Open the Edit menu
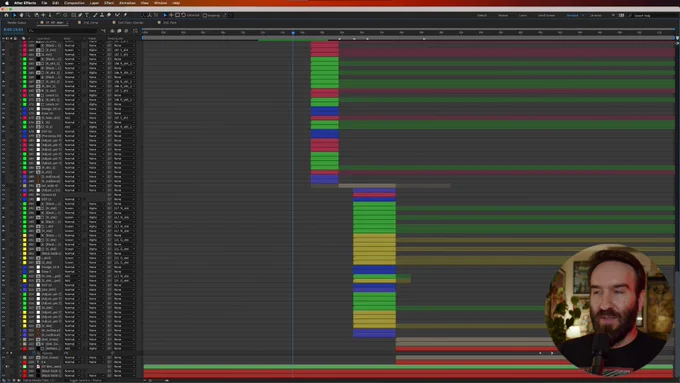680x383 pixels. pyautogui.click(x=56, y=3)
